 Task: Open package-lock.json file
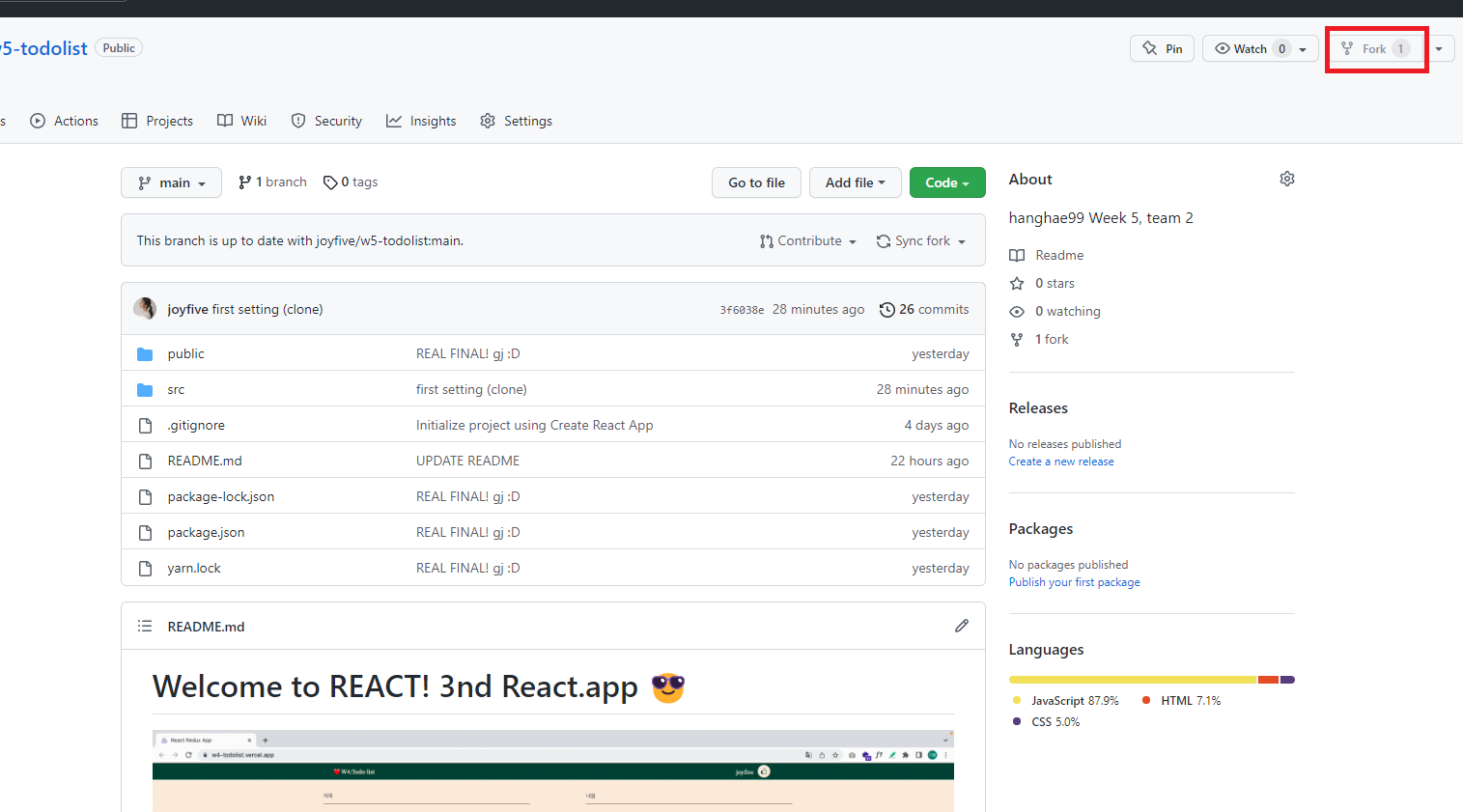point(221,496)
